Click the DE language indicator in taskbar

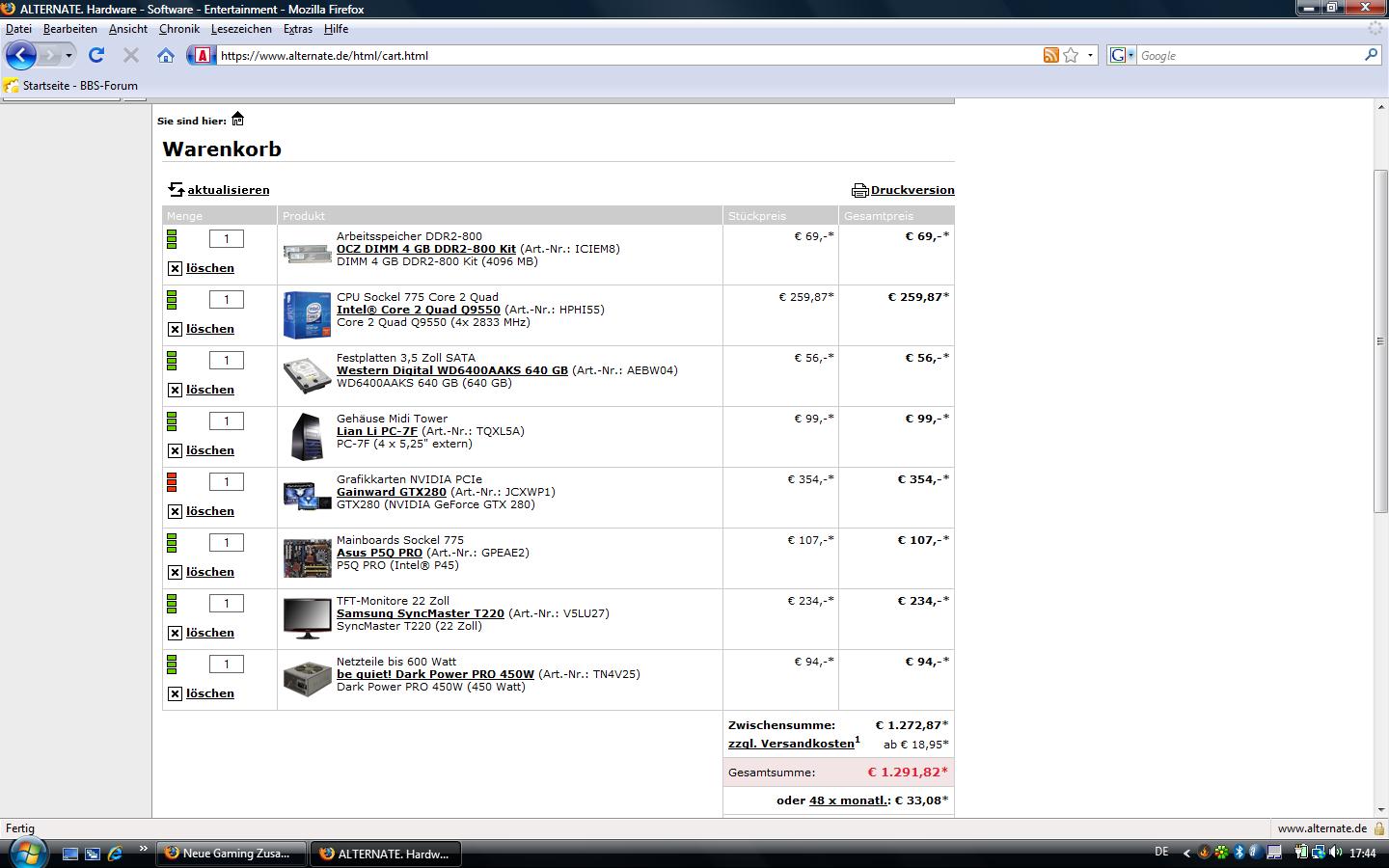[x=1161, y=852]
